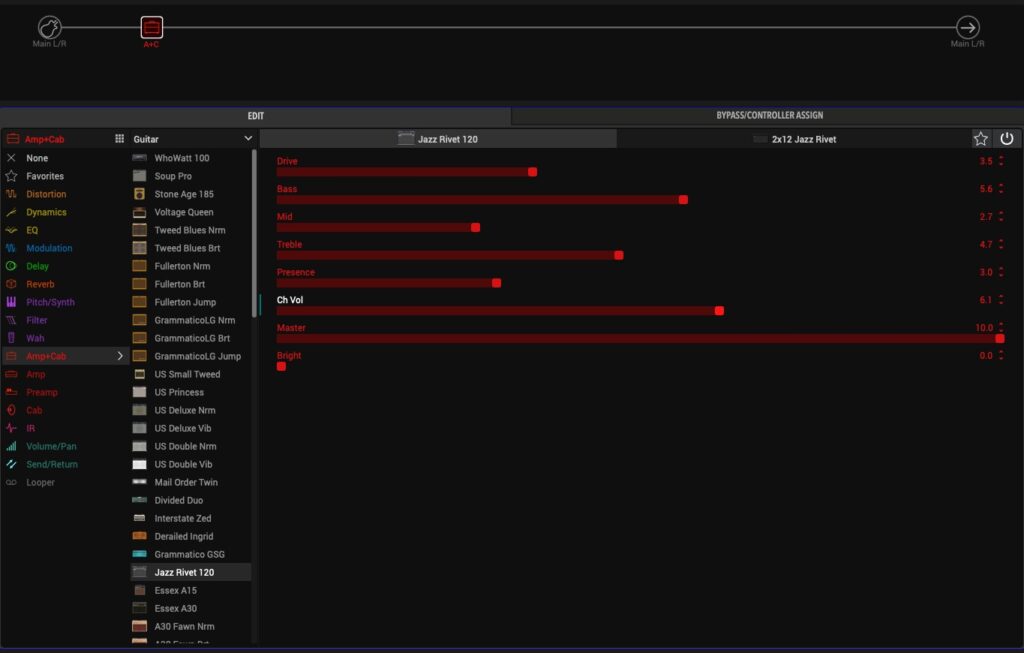Screen dimensions: 1024x653
Task: Switch to Bypass/Controller Assign tab
Action: 769,116
